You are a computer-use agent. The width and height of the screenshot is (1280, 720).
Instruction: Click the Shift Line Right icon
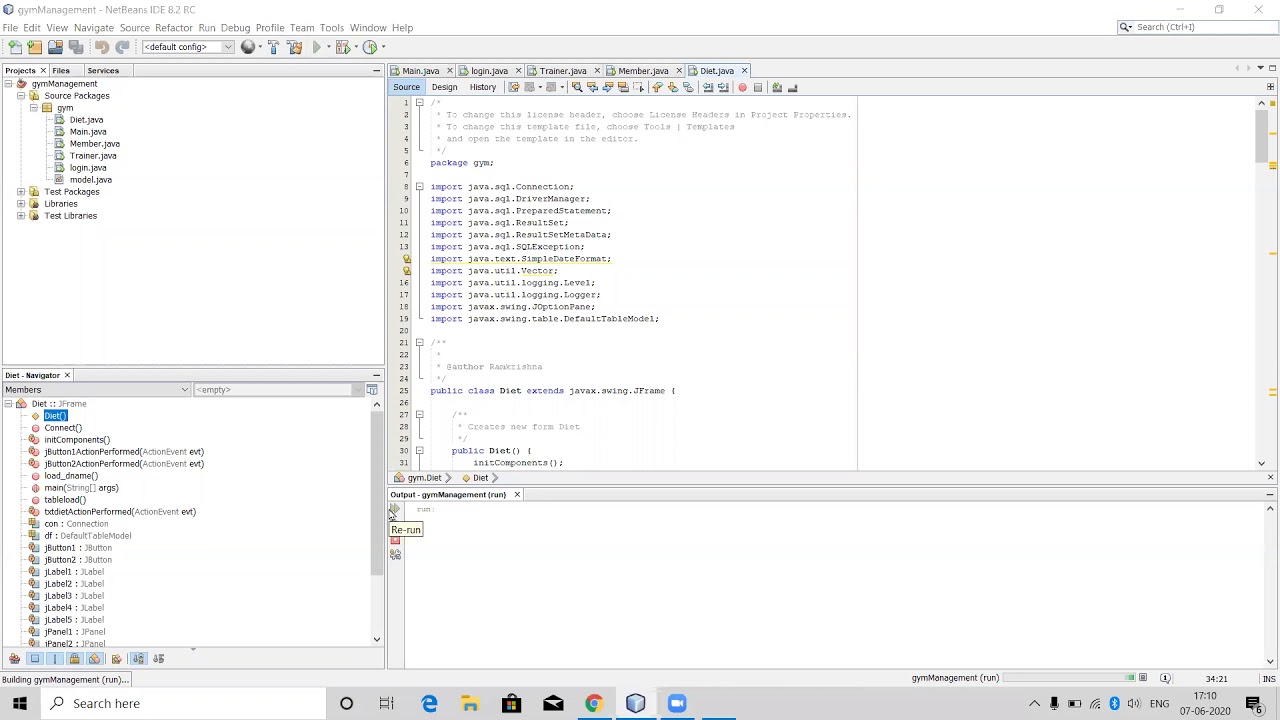[x=722, y=87]
